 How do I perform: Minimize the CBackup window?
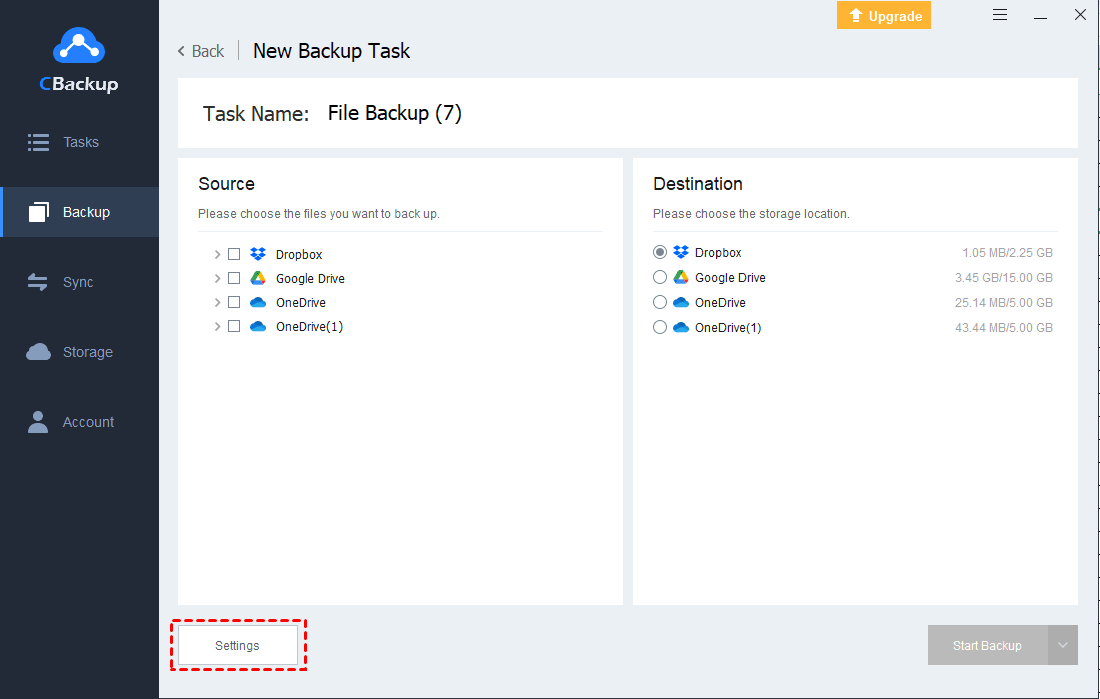click(1040, 17)
